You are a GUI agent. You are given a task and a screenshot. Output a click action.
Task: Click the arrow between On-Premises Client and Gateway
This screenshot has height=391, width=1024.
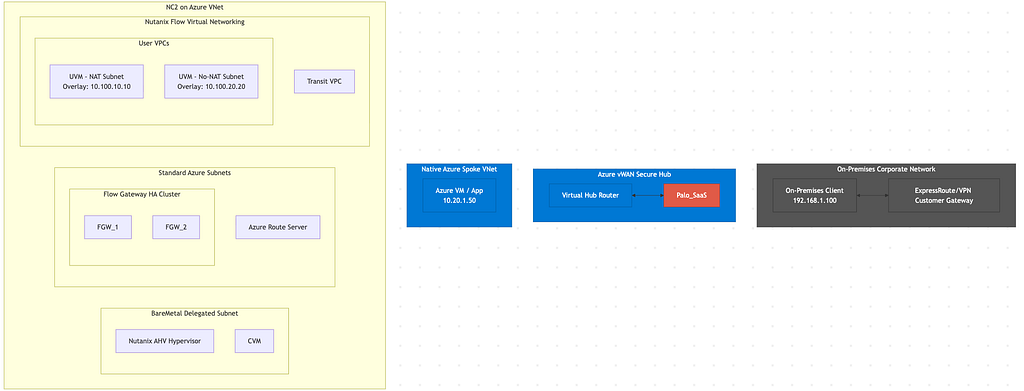[x=872, y=195]
